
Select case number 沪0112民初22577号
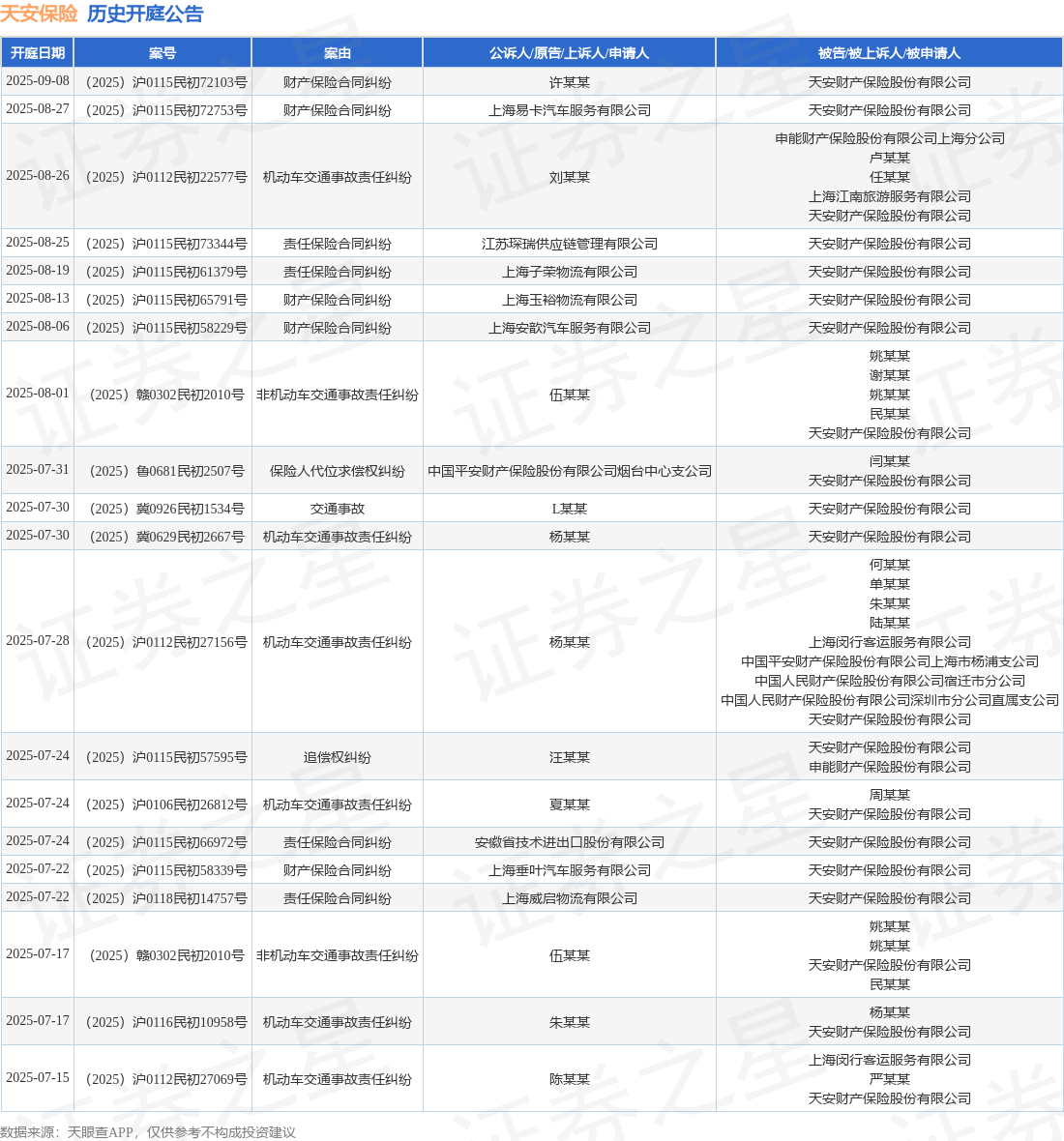(x=166, y=177)
